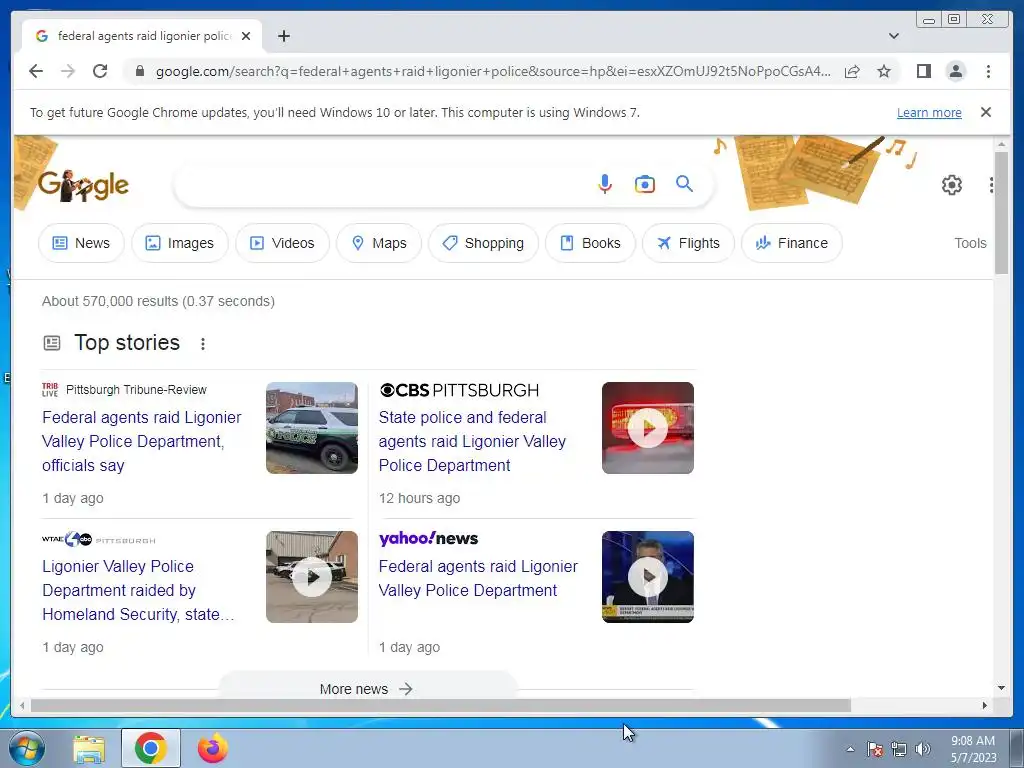This screenshot has height=768, width=1024.
Task: Open Pittsburgh Tribune-Review federal agents article
Action: click(x=142, y=441)
